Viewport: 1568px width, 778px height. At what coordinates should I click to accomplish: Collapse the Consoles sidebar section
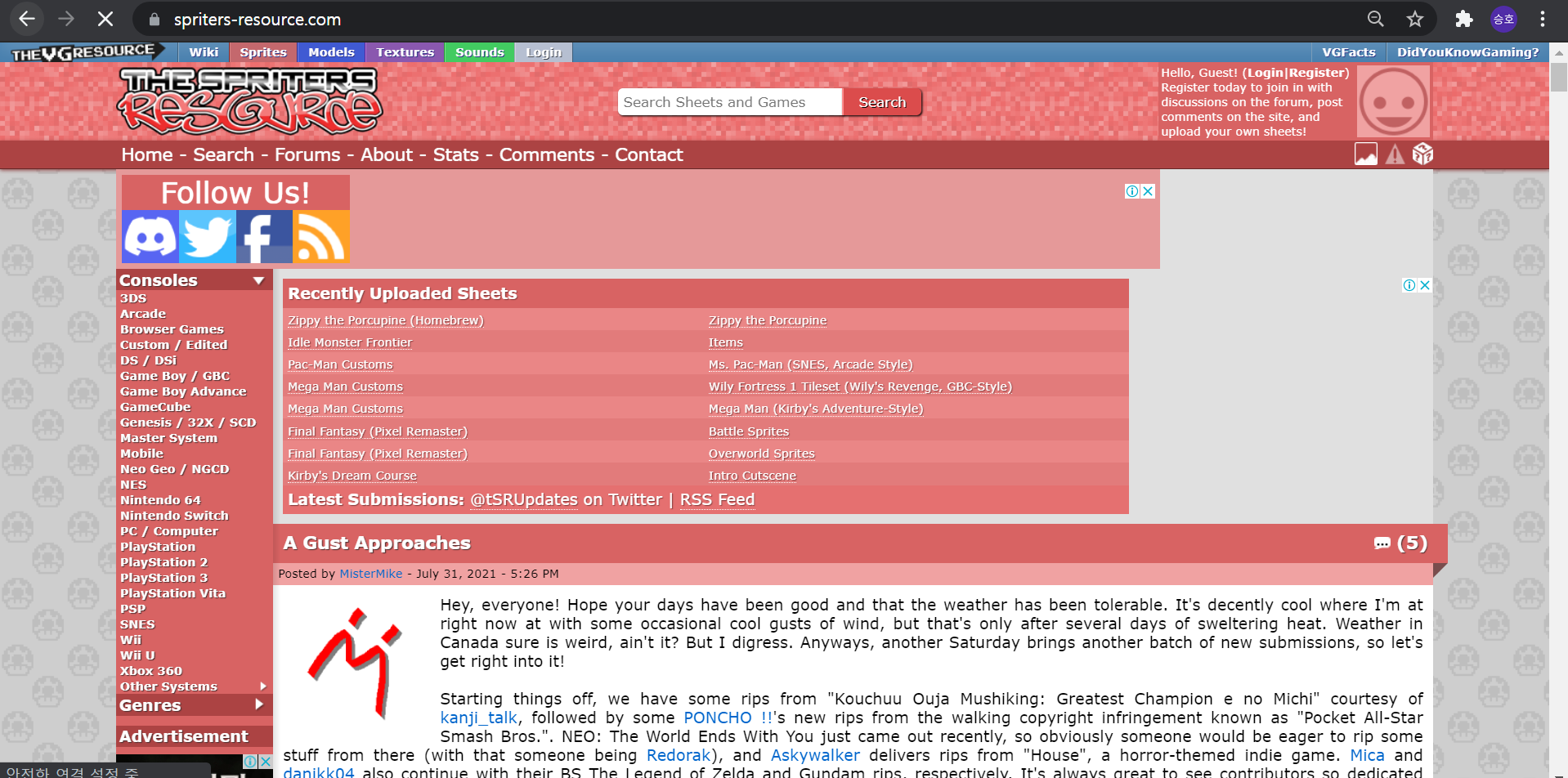259,280
